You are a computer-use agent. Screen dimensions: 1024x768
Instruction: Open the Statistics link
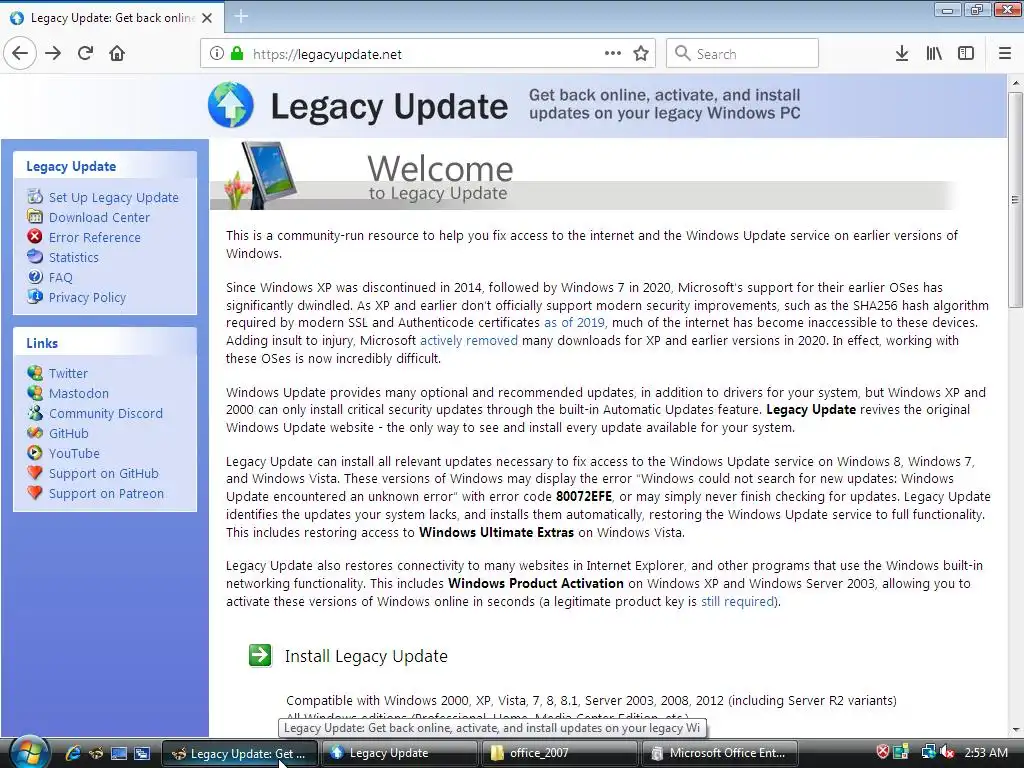74,257
